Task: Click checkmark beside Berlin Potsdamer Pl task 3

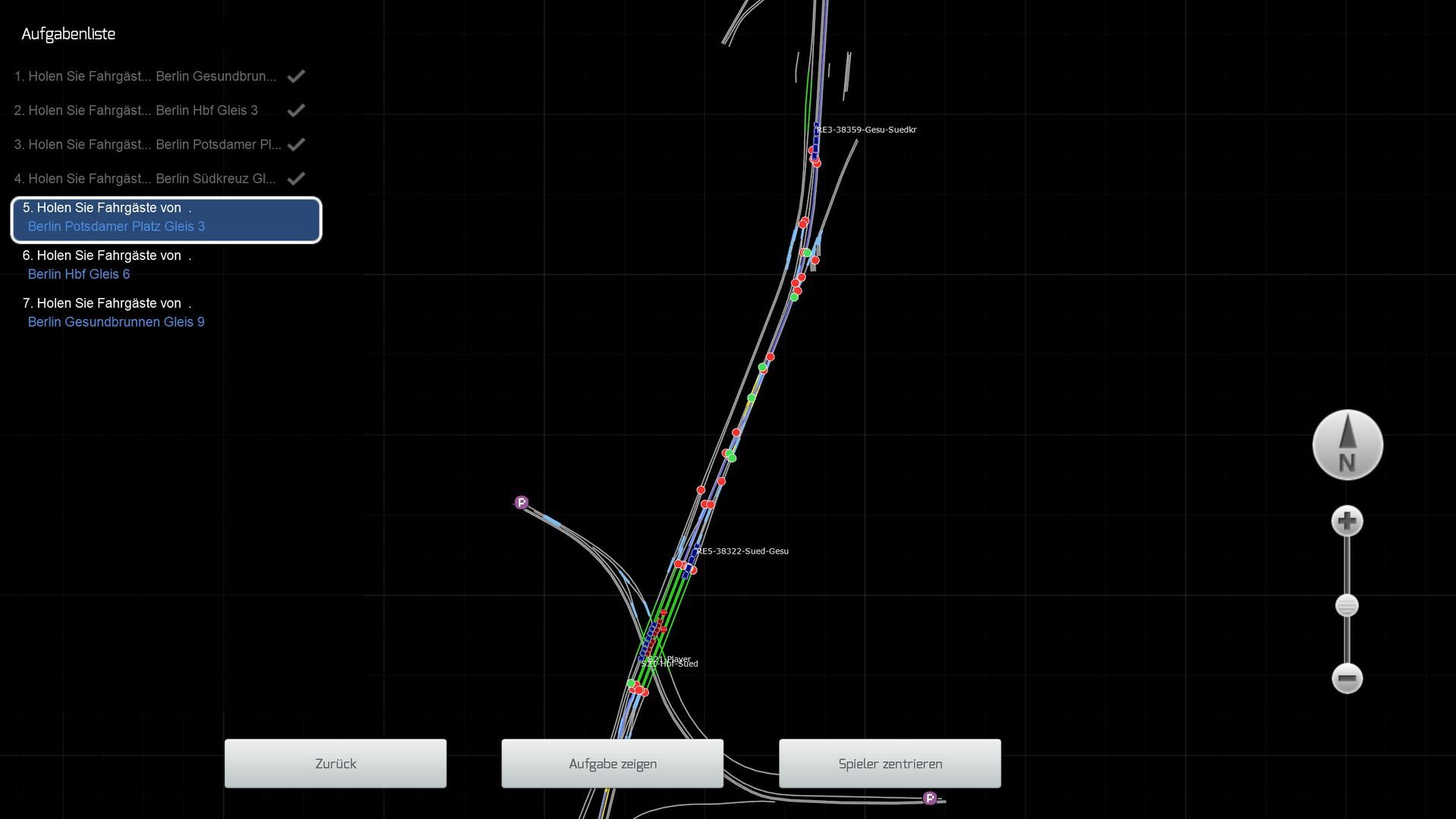Action: pos(296,144)
